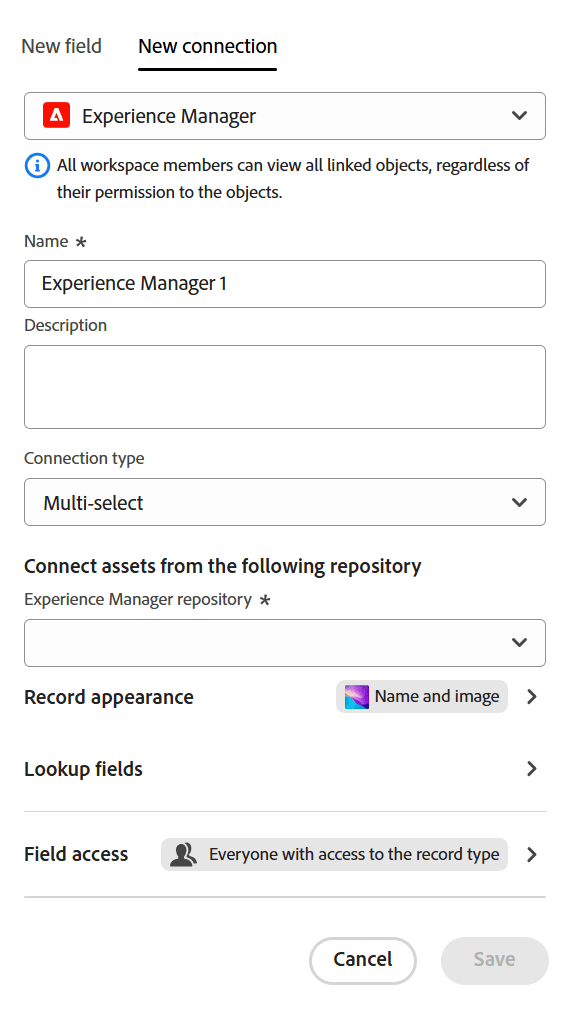
Task: Expand Lookup fields with its chevron
Action: point(532,769)
